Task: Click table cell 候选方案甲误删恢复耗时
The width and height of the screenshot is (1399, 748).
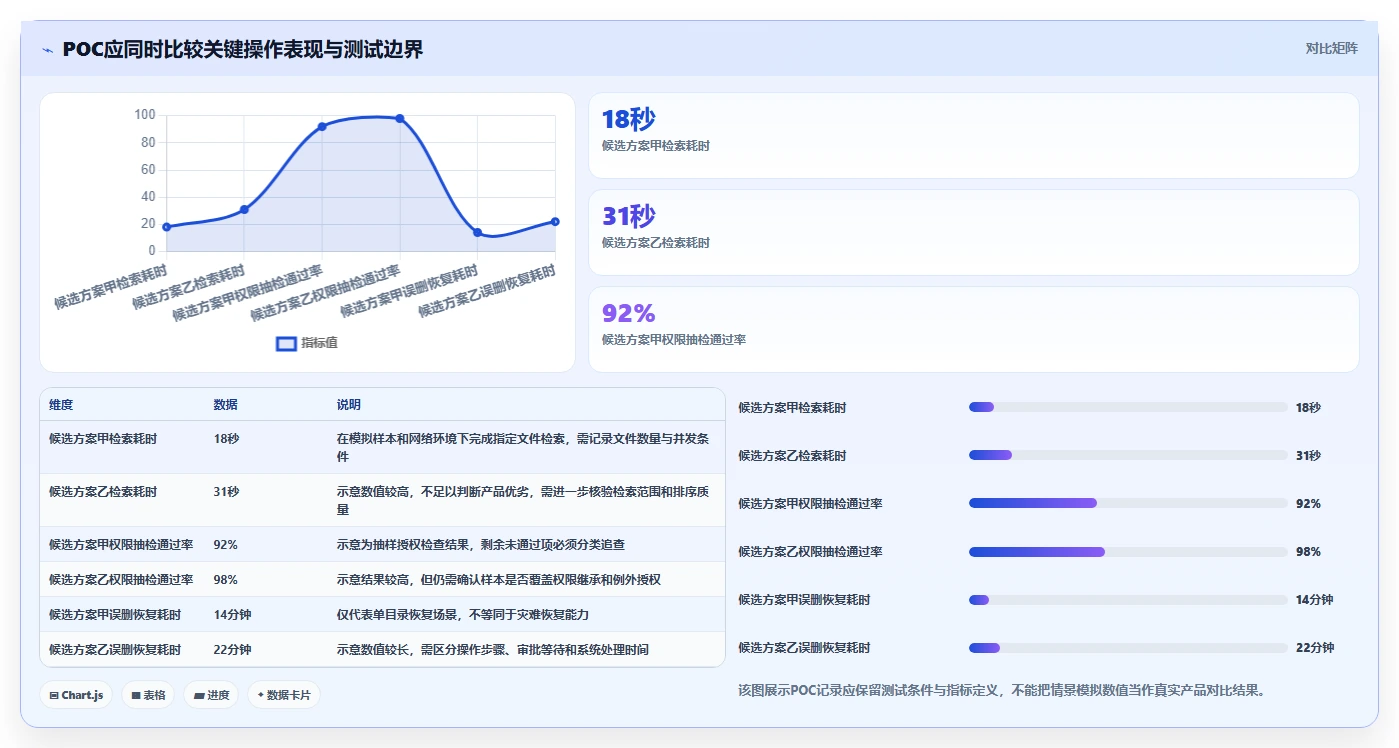Action: coord(115,614)
